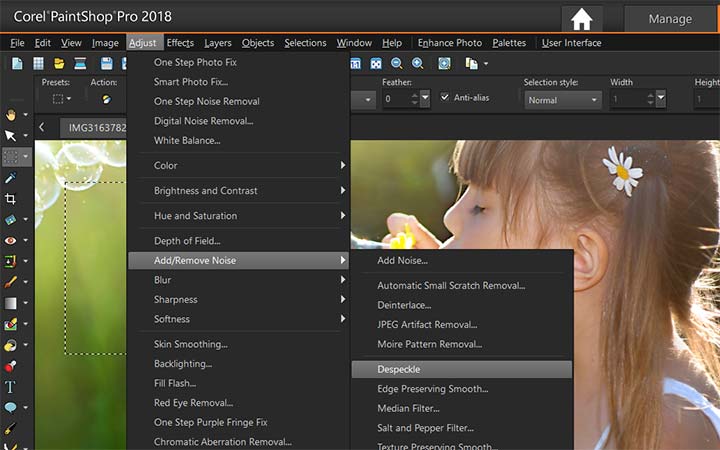This screenshot has height=450, width=720.
Task: Select the Flood Fill paint bucket tool
Action: tap(11, 345)
